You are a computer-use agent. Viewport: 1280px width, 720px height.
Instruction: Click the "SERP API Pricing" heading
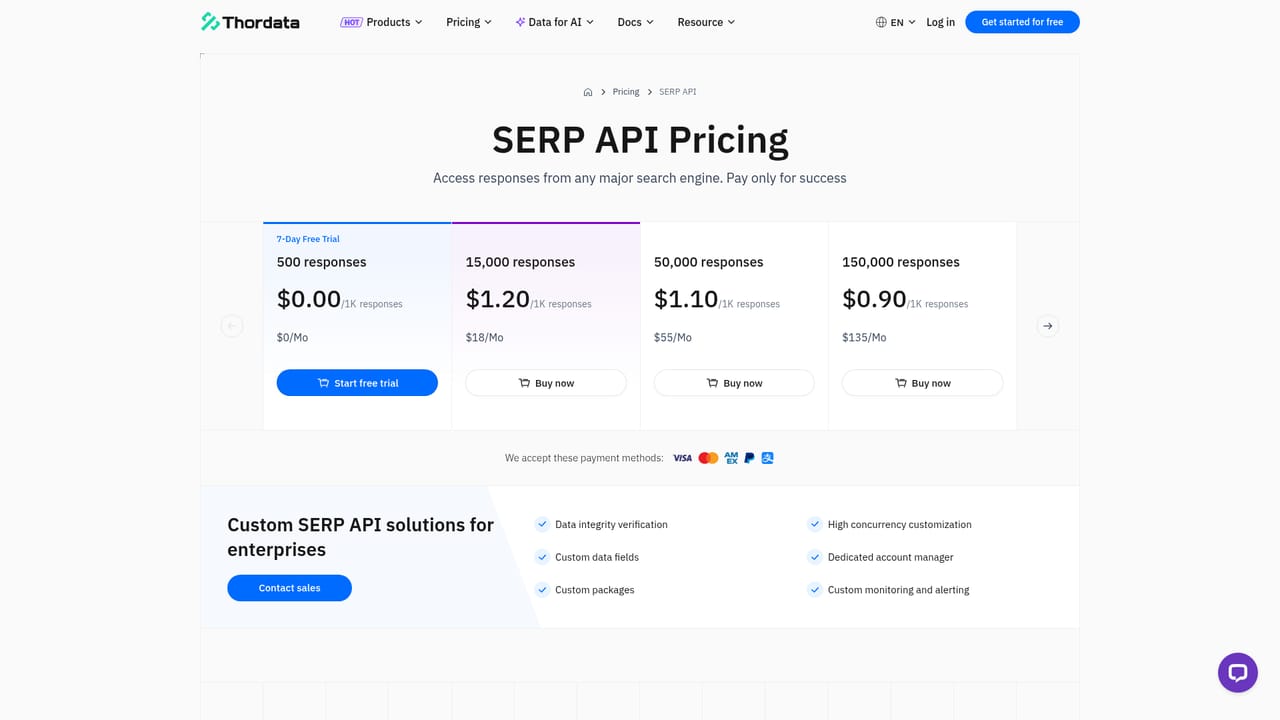[x=640, y=140]
